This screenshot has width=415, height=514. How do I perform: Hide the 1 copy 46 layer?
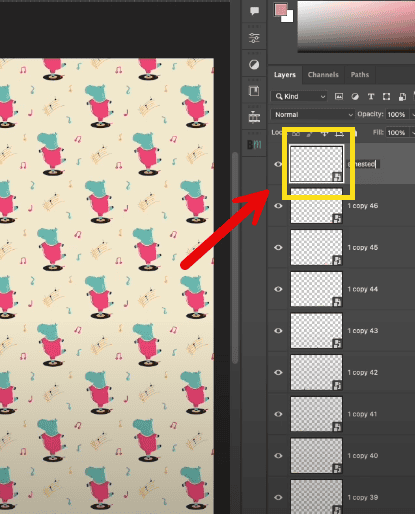(278, 206)
